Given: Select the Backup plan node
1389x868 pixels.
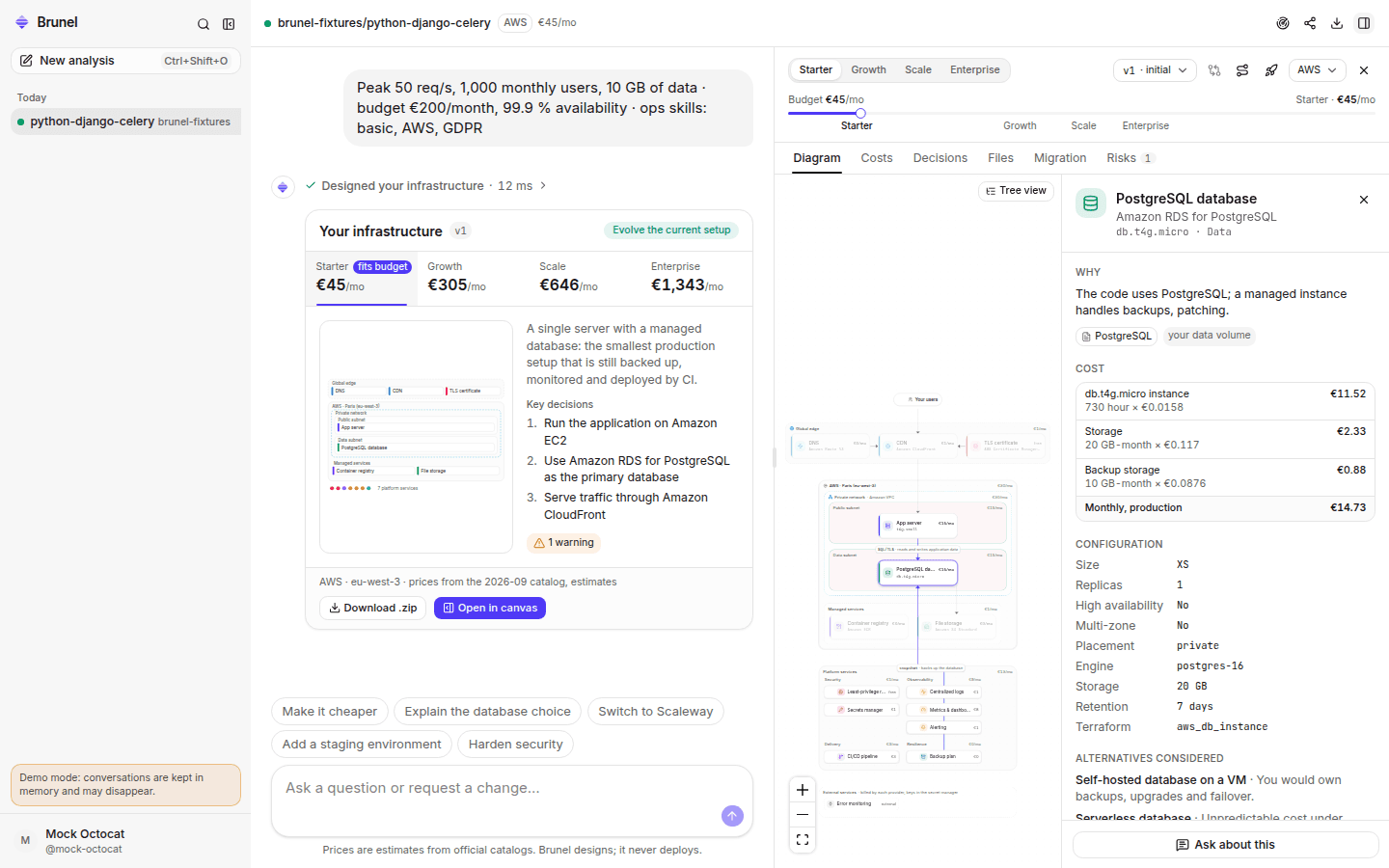Looking at the screenshot, I should coord(944,756).
